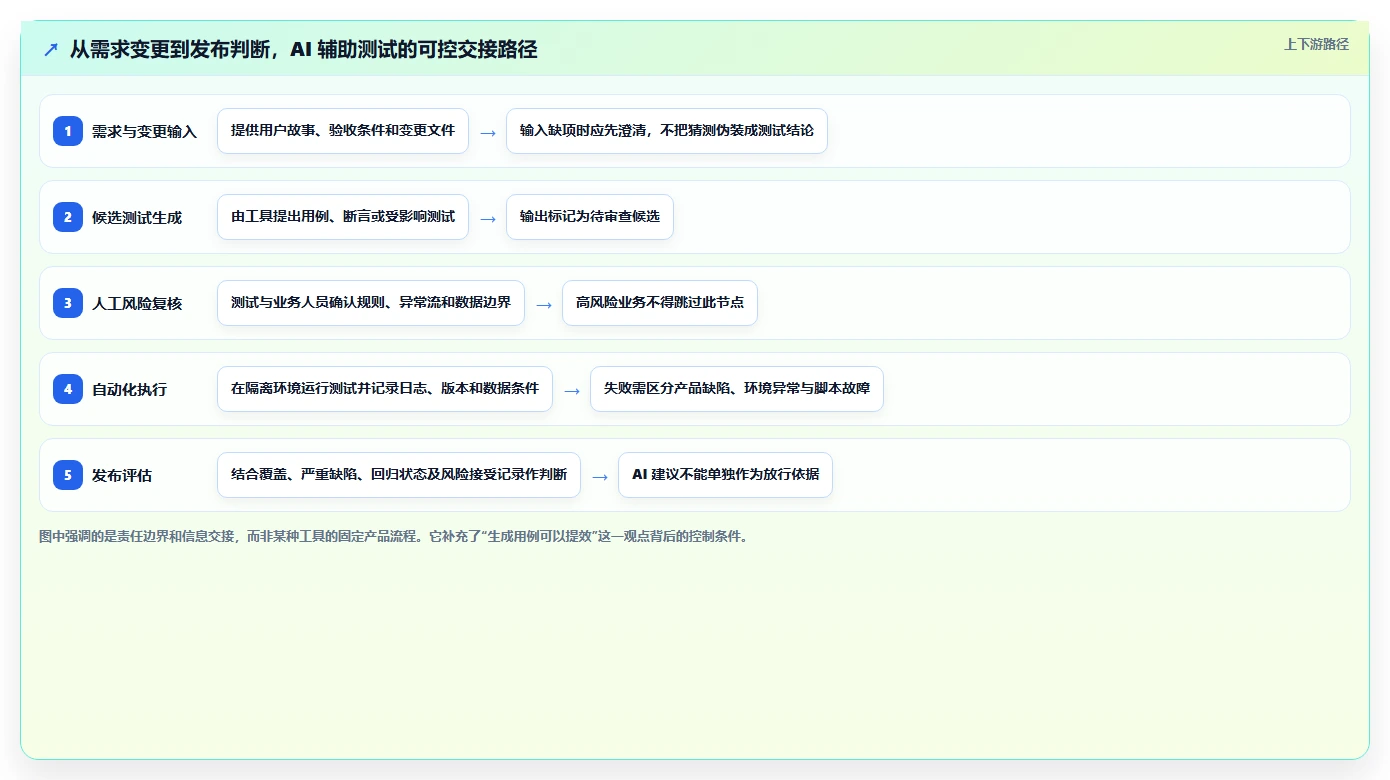
Task: Click the box AI 建议不能单独作为放行依据
Action: click(x=725, y=475)
